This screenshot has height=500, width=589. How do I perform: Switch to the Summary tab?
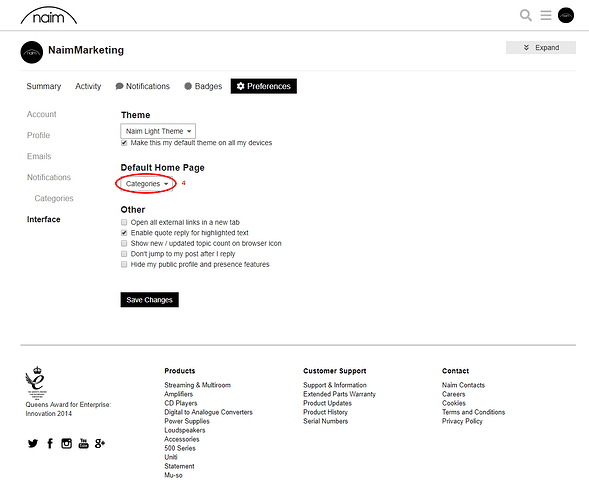44,86
